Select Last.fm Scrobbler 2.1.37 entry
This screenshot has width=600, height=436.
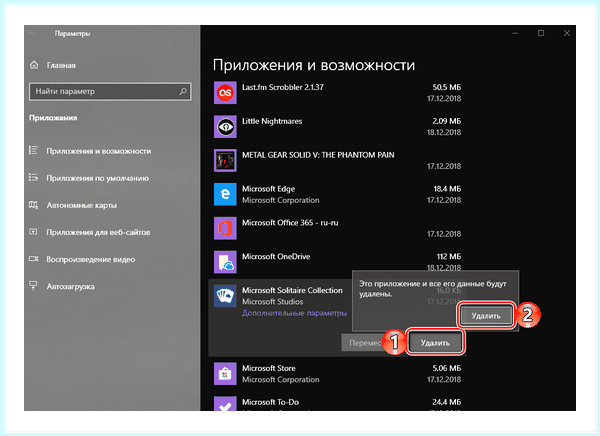(283, 87)
